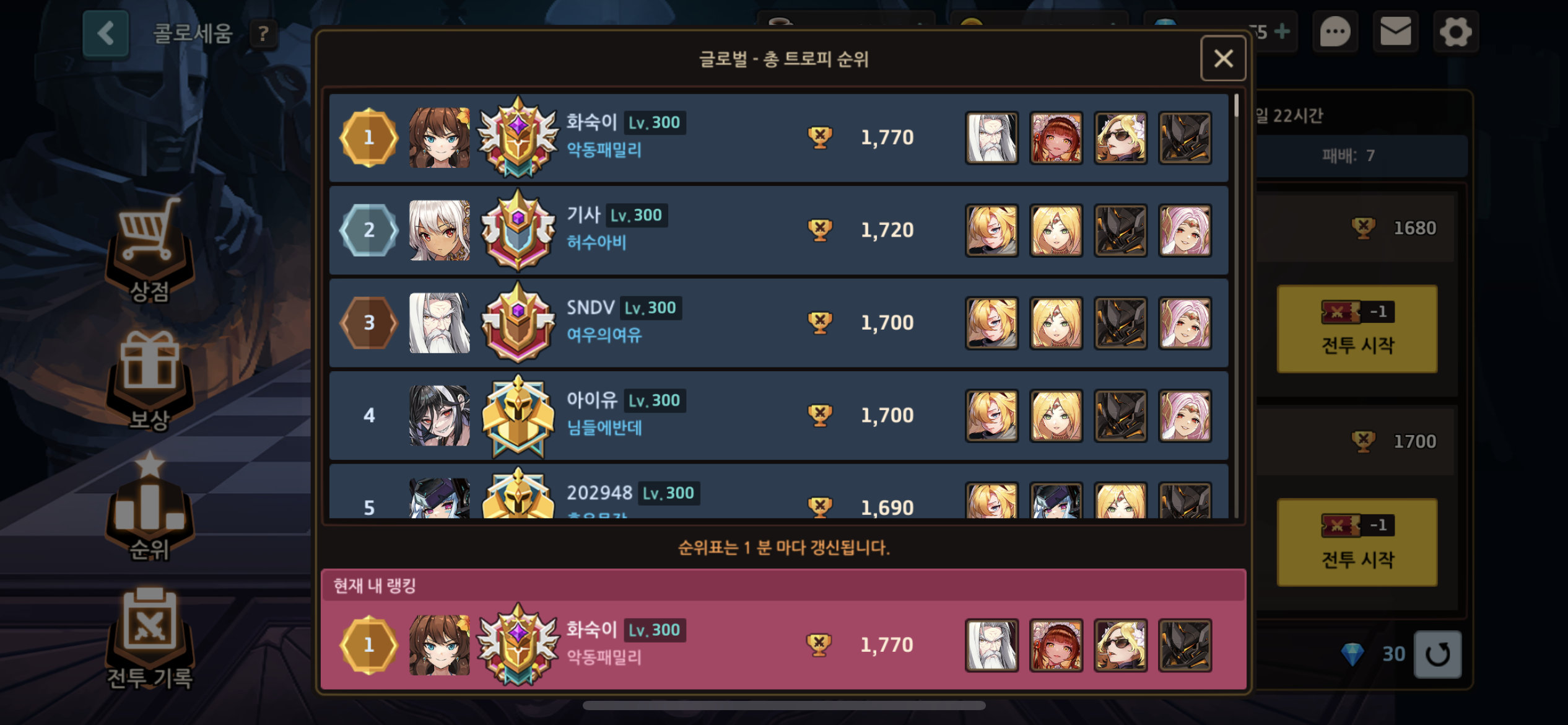Click first hero thumbnail in my ranking row
The image size is (1568, 725).
pos(991,645)
